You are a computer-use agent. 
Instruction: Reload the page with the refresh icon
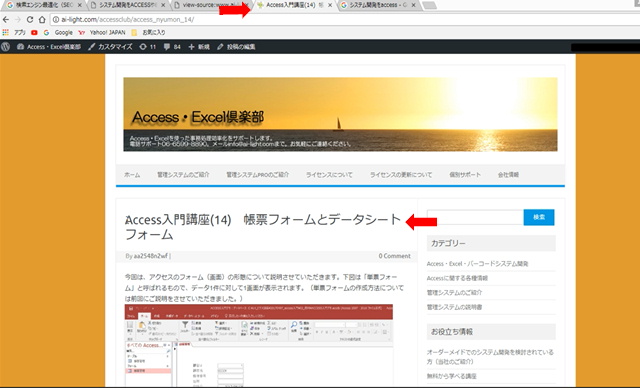click(30, 20)
